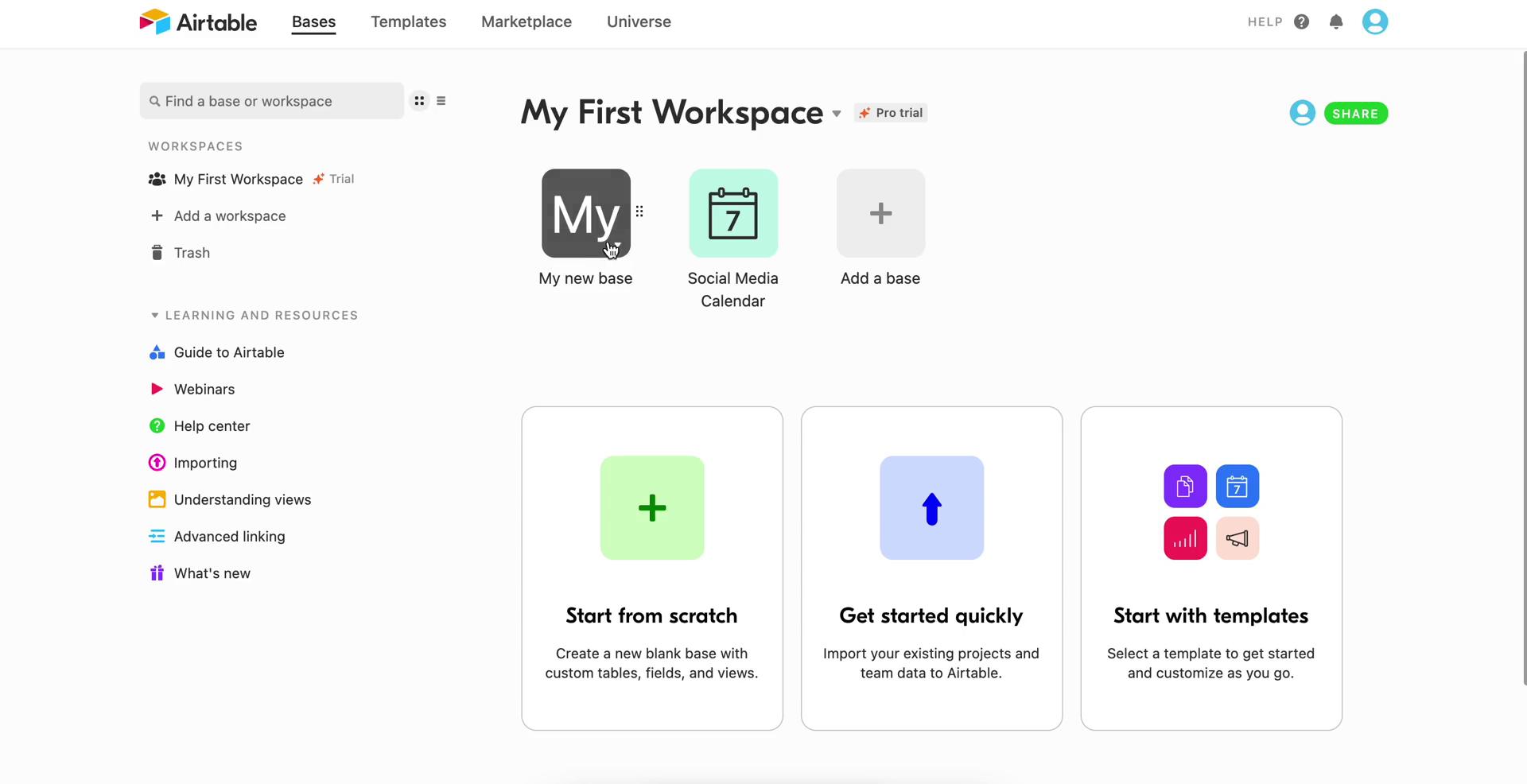
Task: Open the My new base icon
Action: click(586, 213)
